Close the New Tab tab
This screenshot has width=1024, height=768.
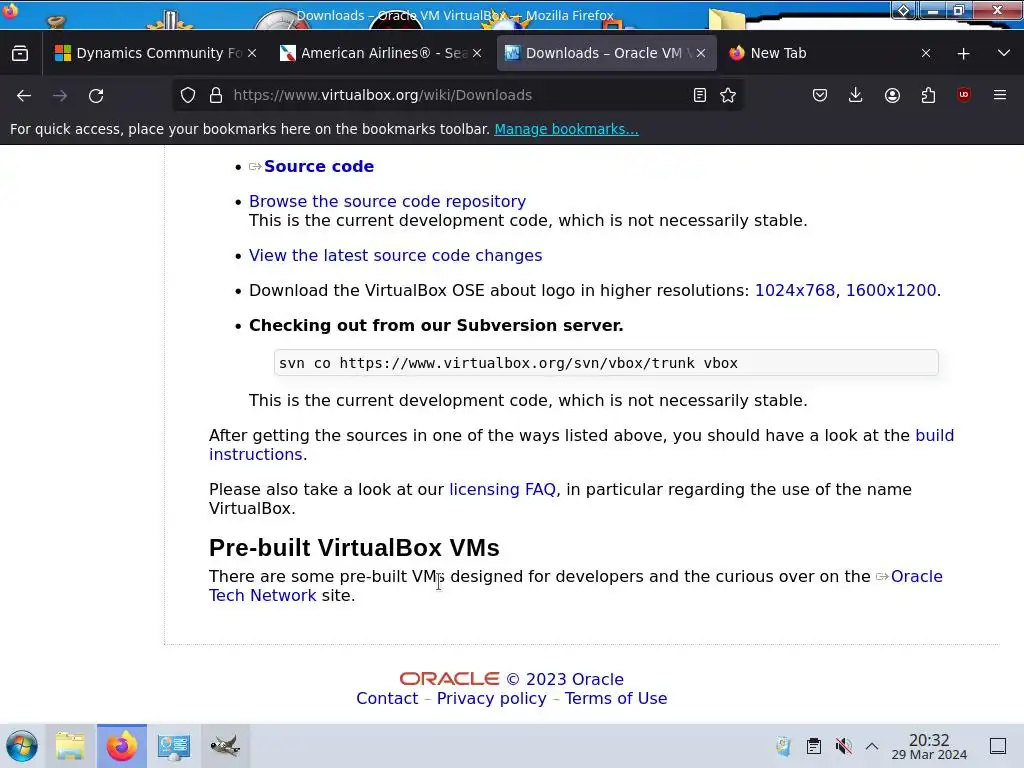pyautogui.click(x=926, y=53)
